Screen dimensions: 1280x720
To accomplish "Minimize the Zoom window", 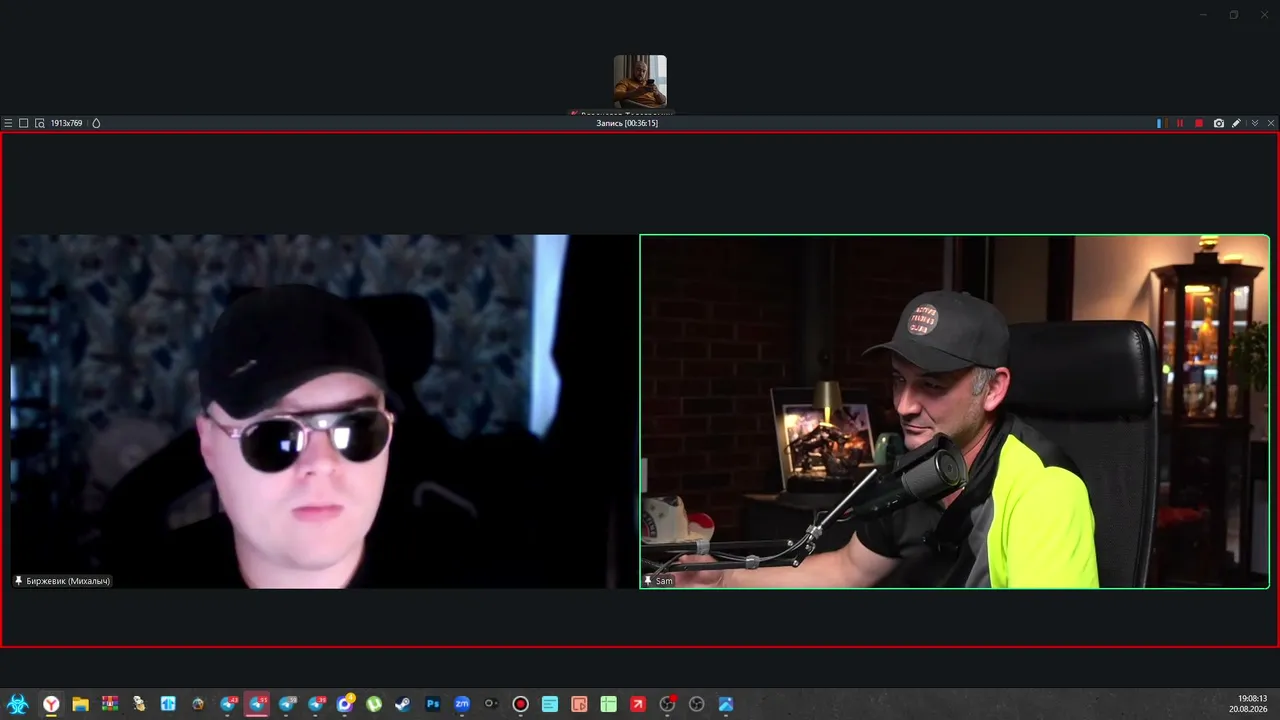I will (x=1203, y=15).
